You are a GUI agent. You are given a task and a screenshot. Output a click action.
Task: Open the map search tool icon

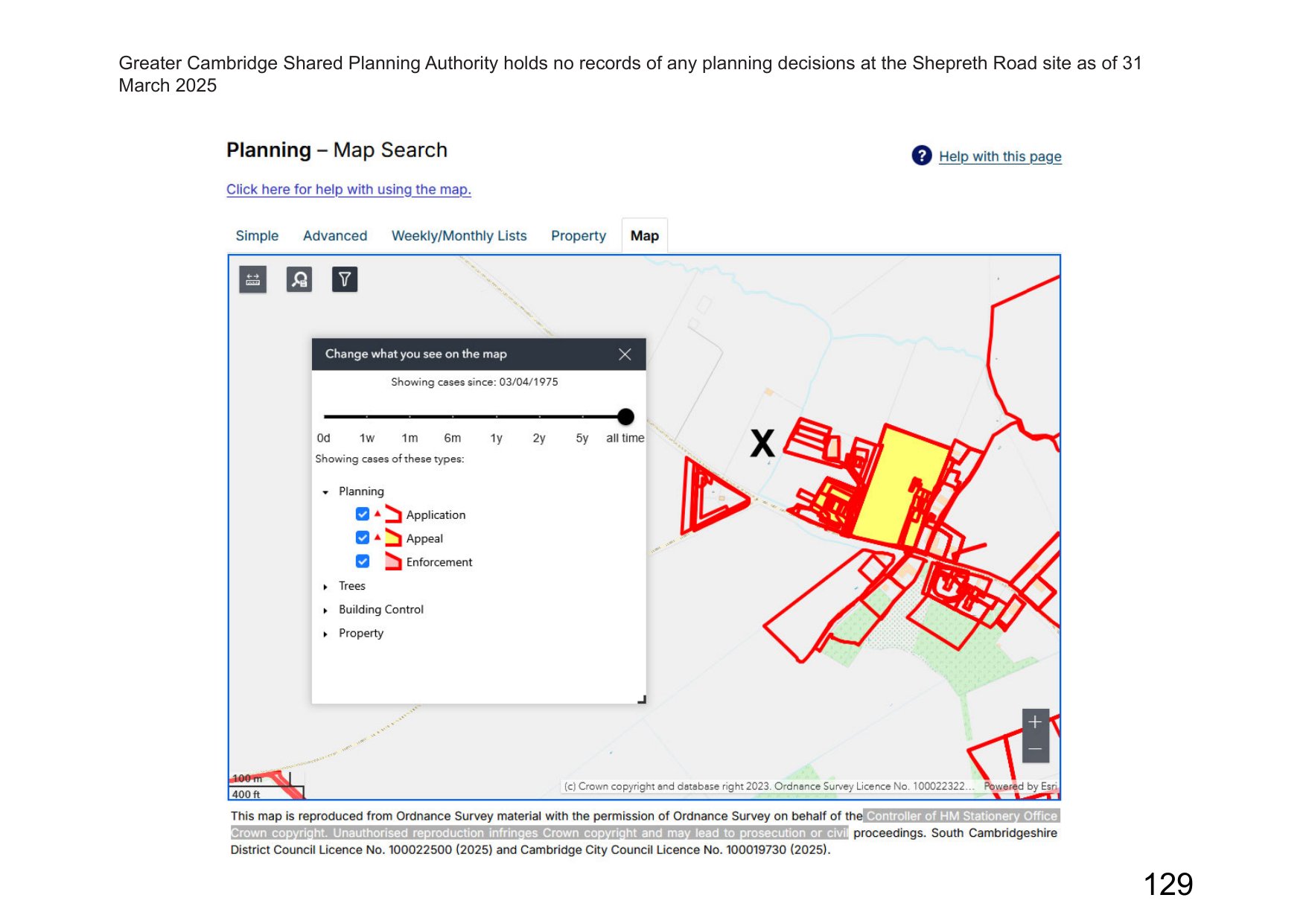[299, 280]
